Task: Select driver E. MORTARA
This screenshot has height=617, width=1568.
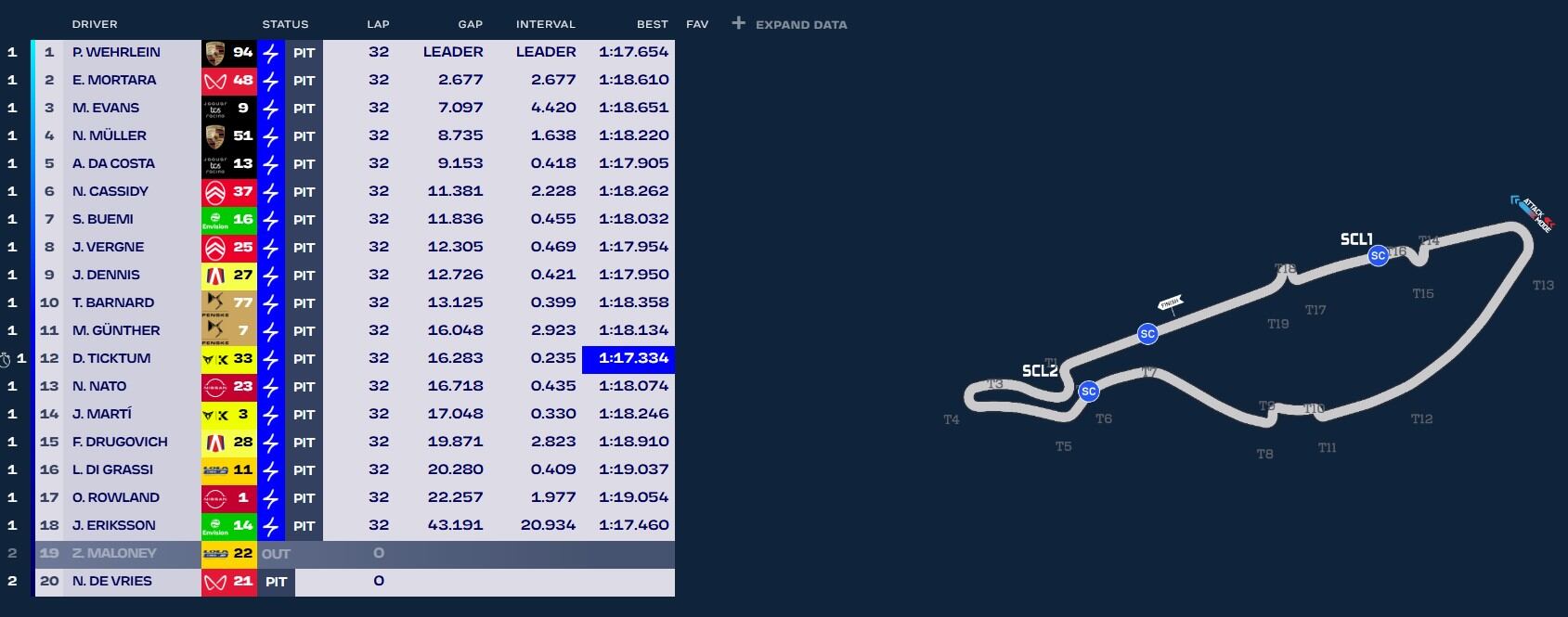Action: pyautogui.click(x=114, y=81)
